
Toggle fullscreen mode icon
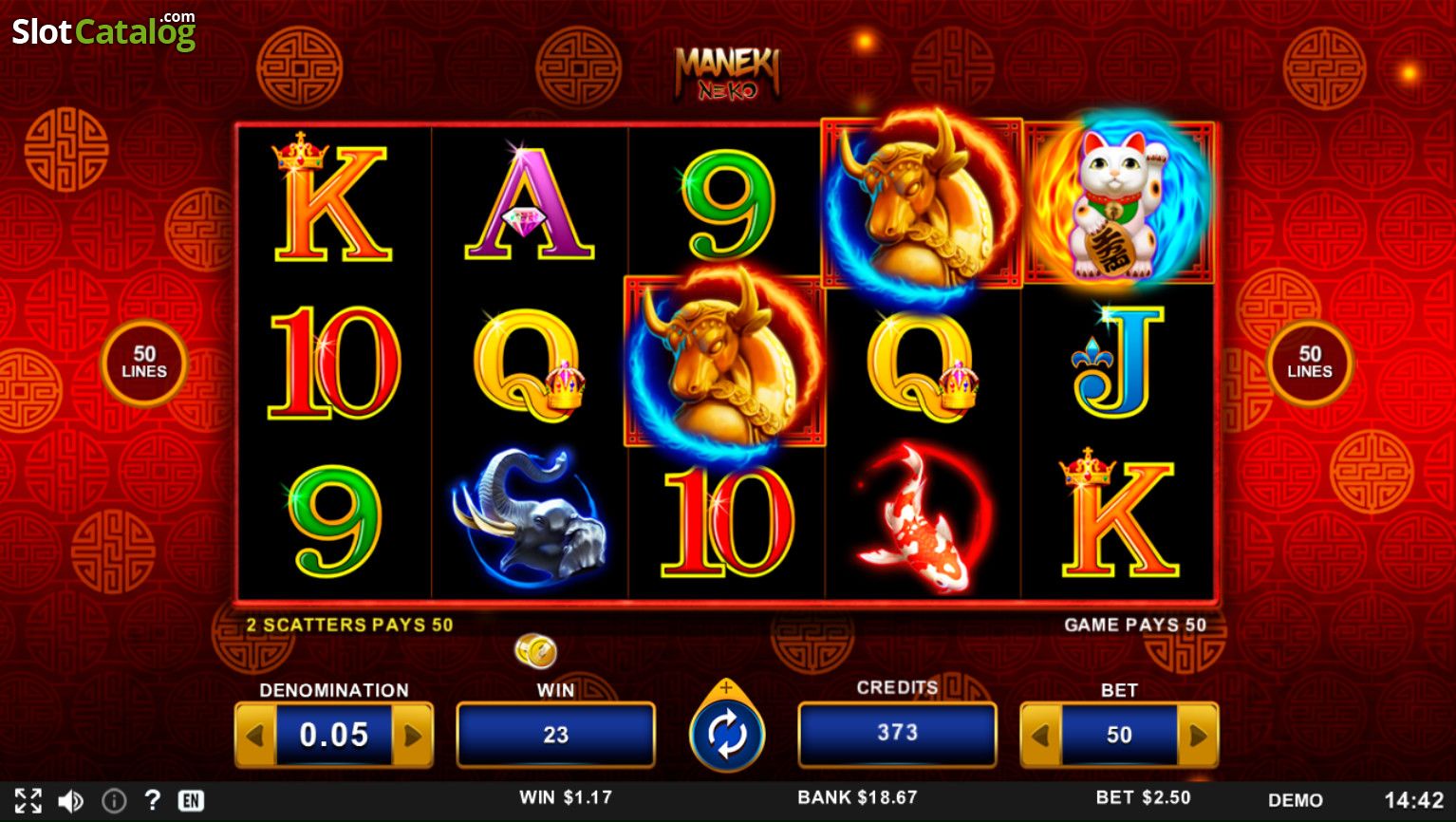28,800
